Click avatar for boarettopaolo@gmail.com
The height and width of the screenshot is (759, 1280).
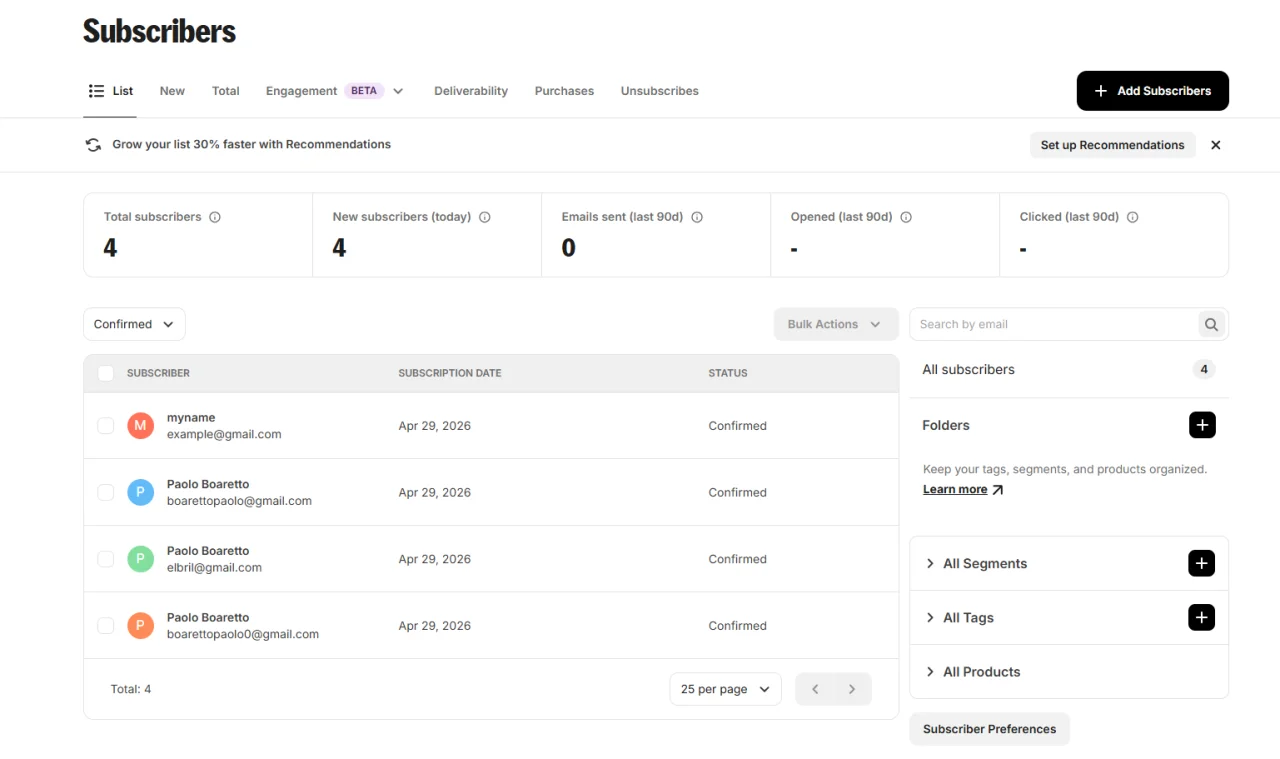(x=140, y=492)
